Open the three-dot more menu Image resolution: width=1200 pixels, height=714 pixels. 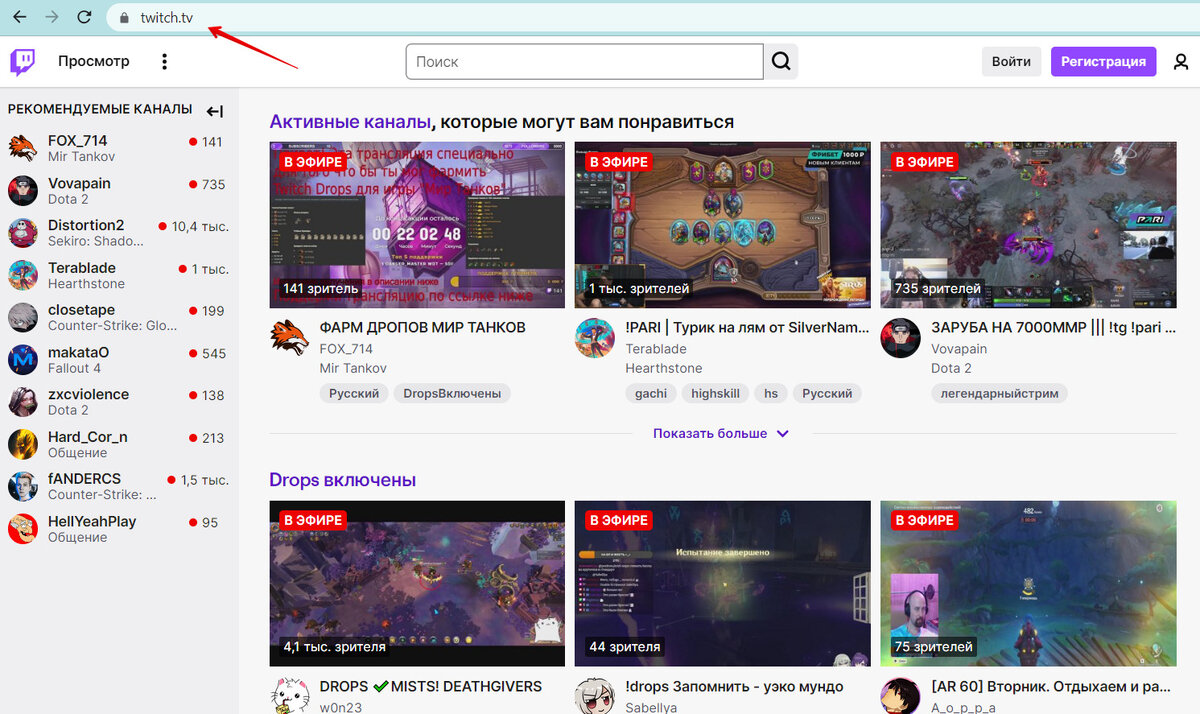point(165,62)
